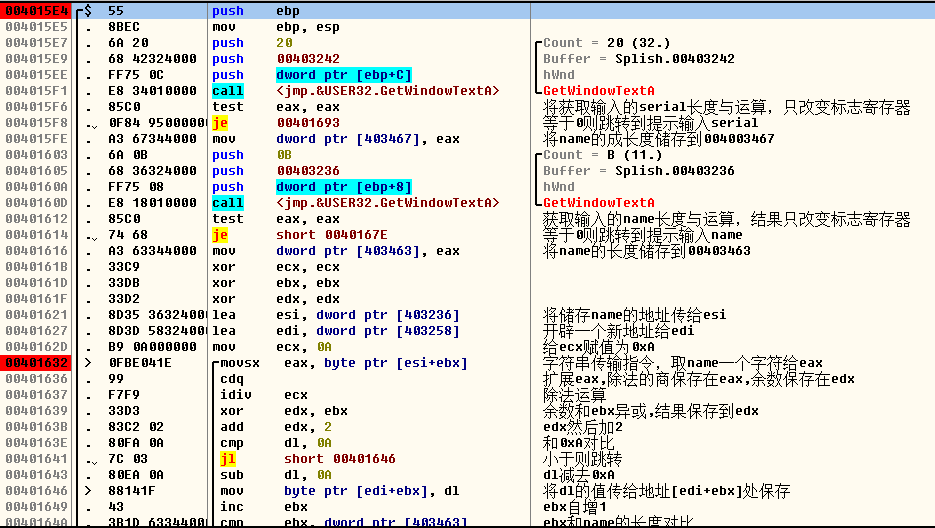
Task: Click 'mov byte ptr [edi+ebx], dl' instruction
Action: point(340,491)
